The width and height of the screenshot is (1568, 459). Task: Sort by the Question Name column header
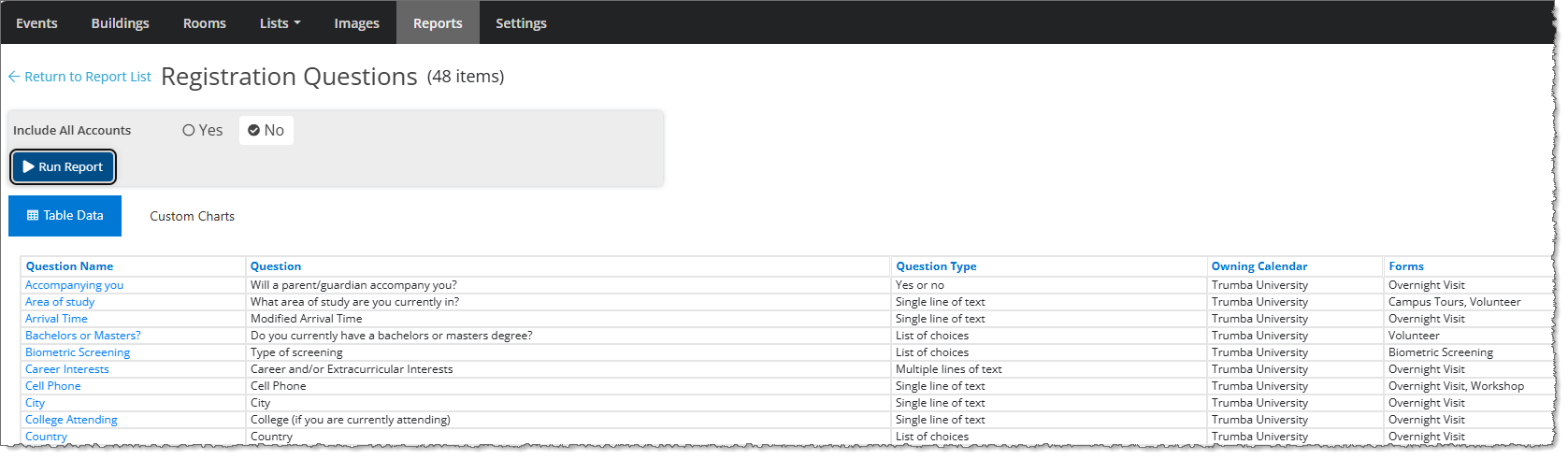click(x=69, y=266)
